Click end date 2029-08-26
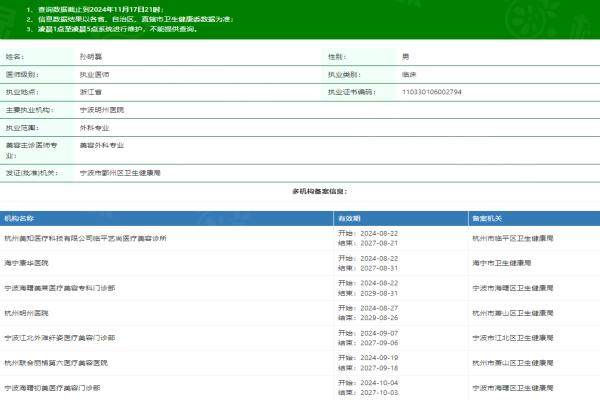Image resolution: width=600 pixels, height=400 pixels. (379, 318)
